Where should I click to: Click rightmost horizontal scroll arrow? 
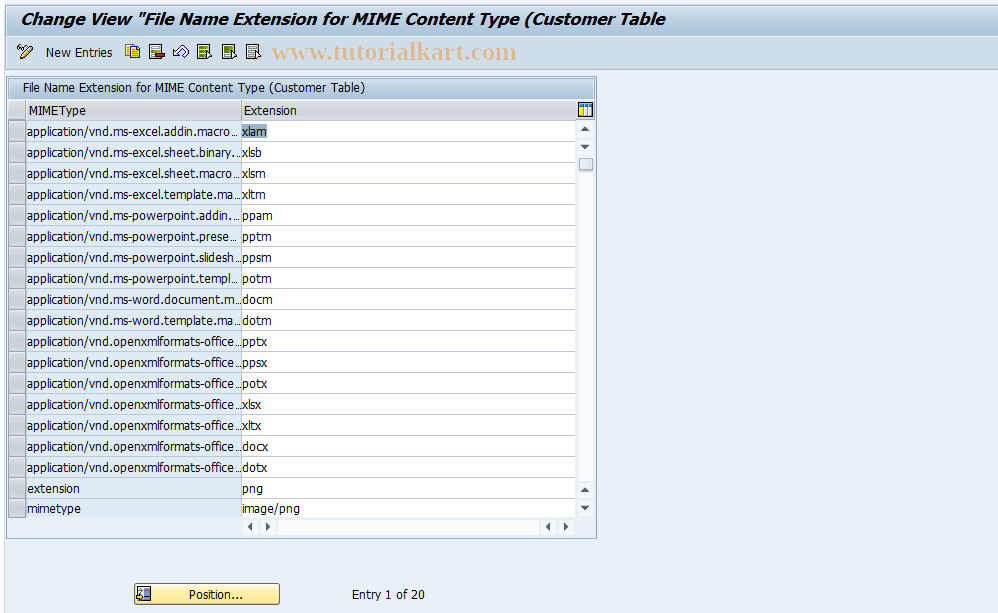pyautogui.click(x=566, y=526)
